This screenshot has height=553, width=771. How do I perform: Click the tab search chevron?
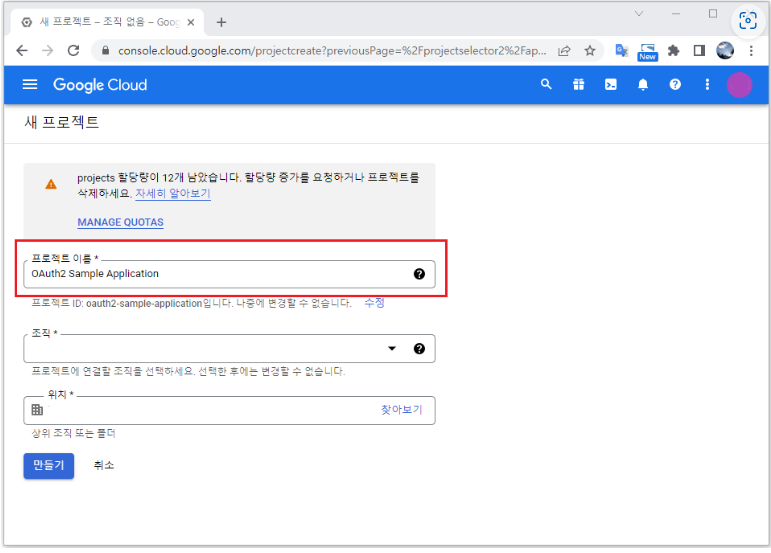pos(639,14)
